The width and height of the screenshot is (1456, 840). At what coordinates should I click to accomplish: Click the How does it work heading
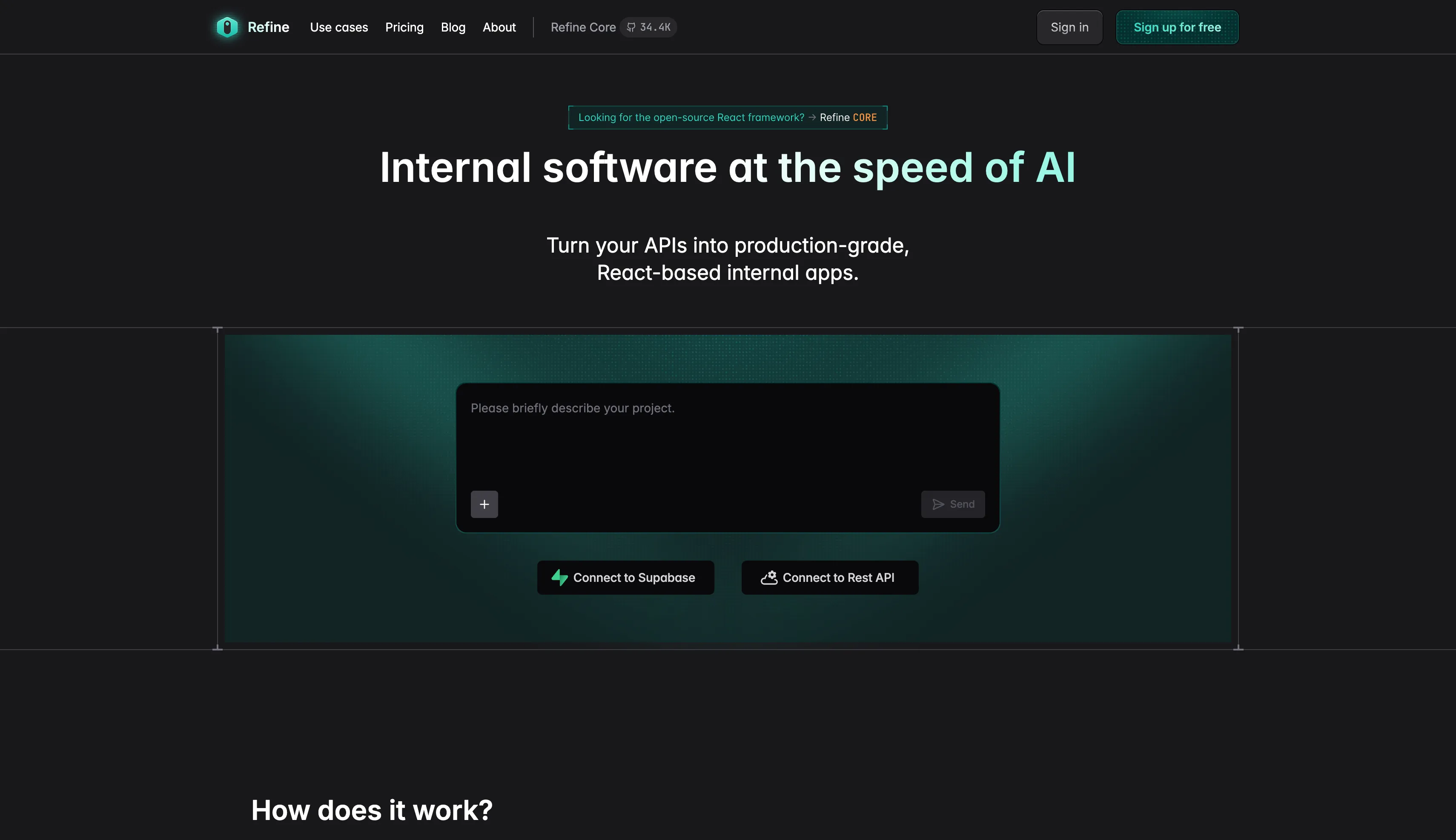point(371,810)
